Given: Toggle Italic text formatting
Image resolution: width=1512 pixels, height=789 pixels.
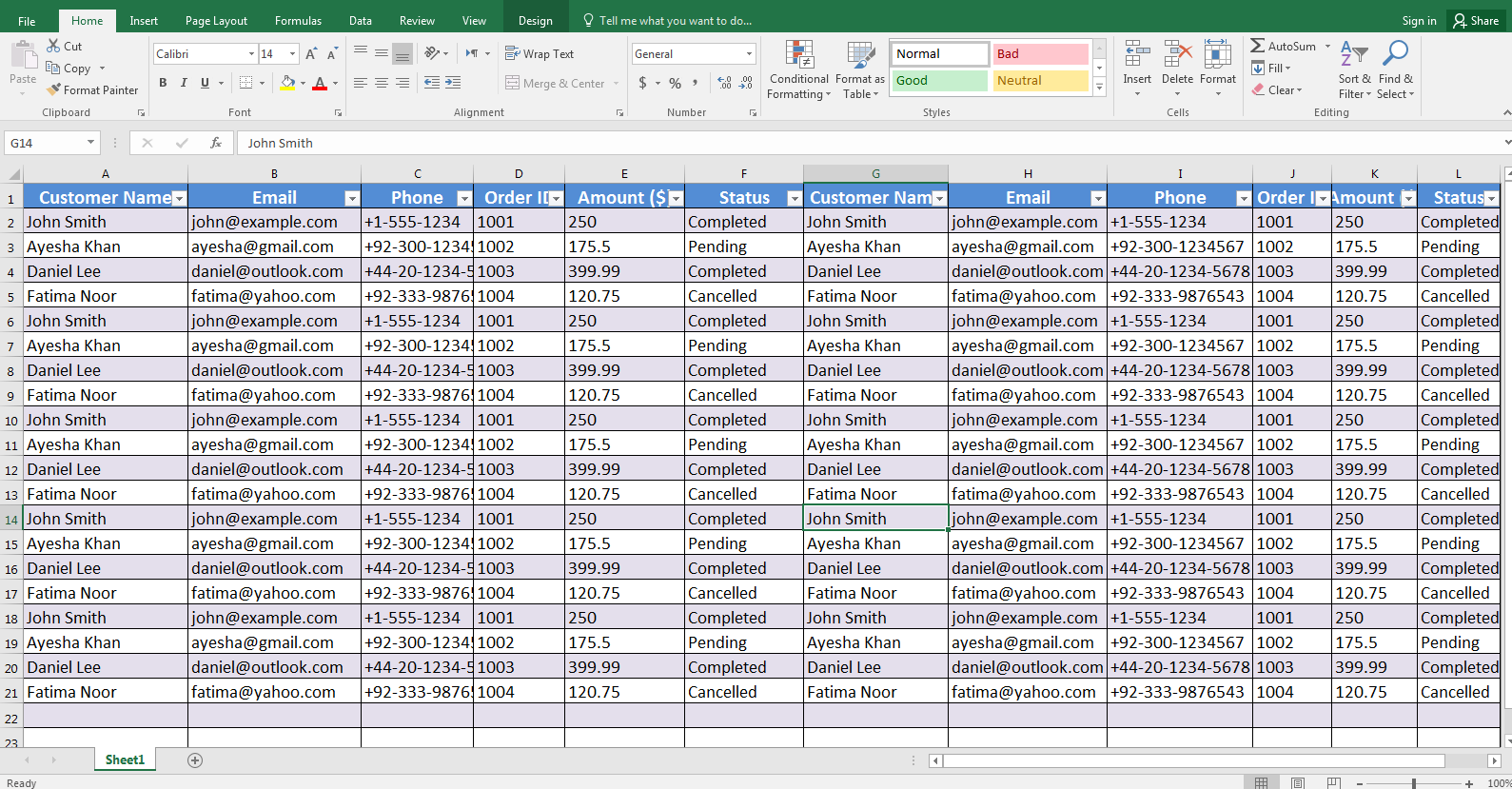Looking at the screenshot, I should pyautogui.click(x=184, y=83).
